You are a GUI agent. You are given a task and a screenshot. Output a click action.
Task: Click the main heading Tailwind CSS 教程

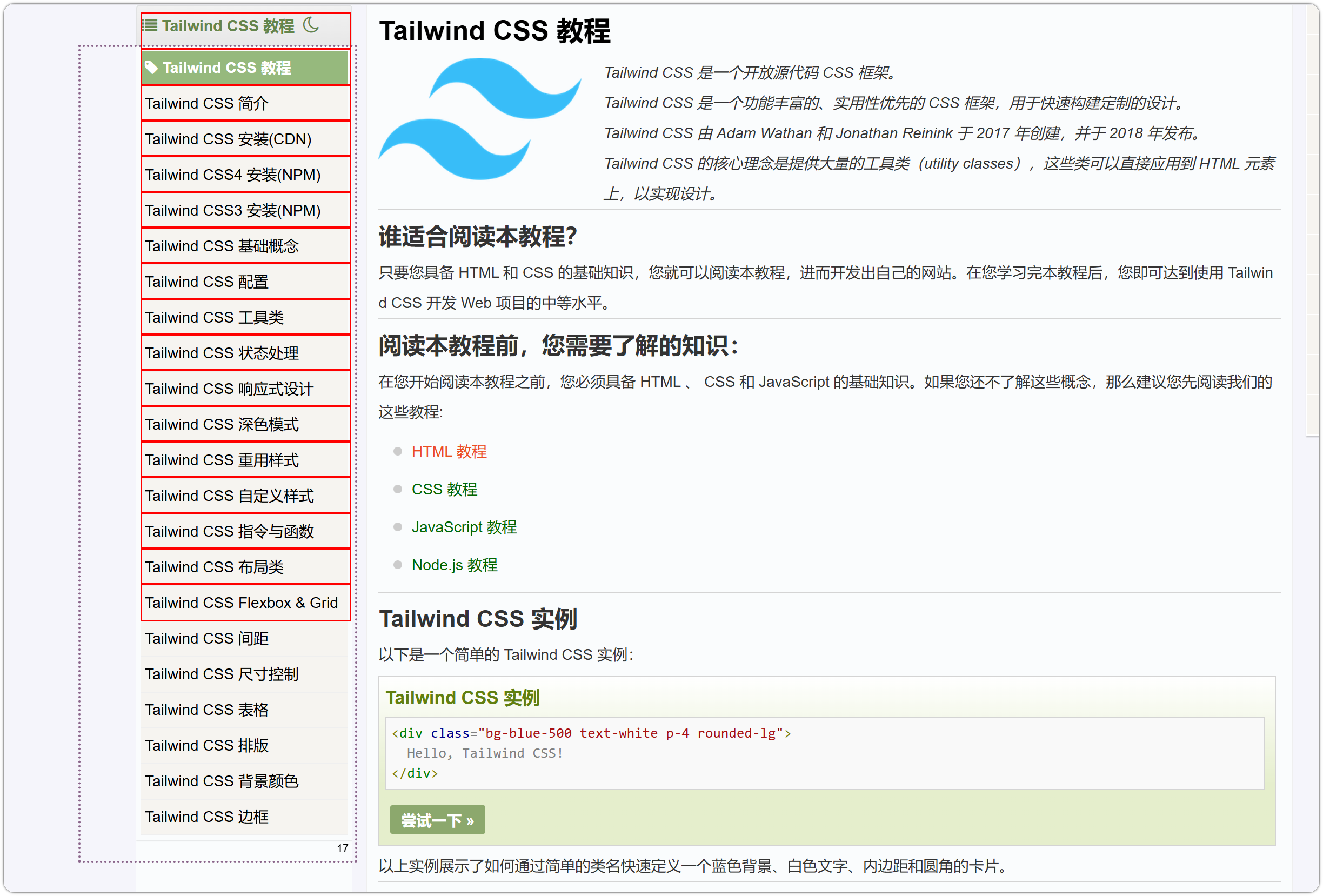tap(495, 30)
